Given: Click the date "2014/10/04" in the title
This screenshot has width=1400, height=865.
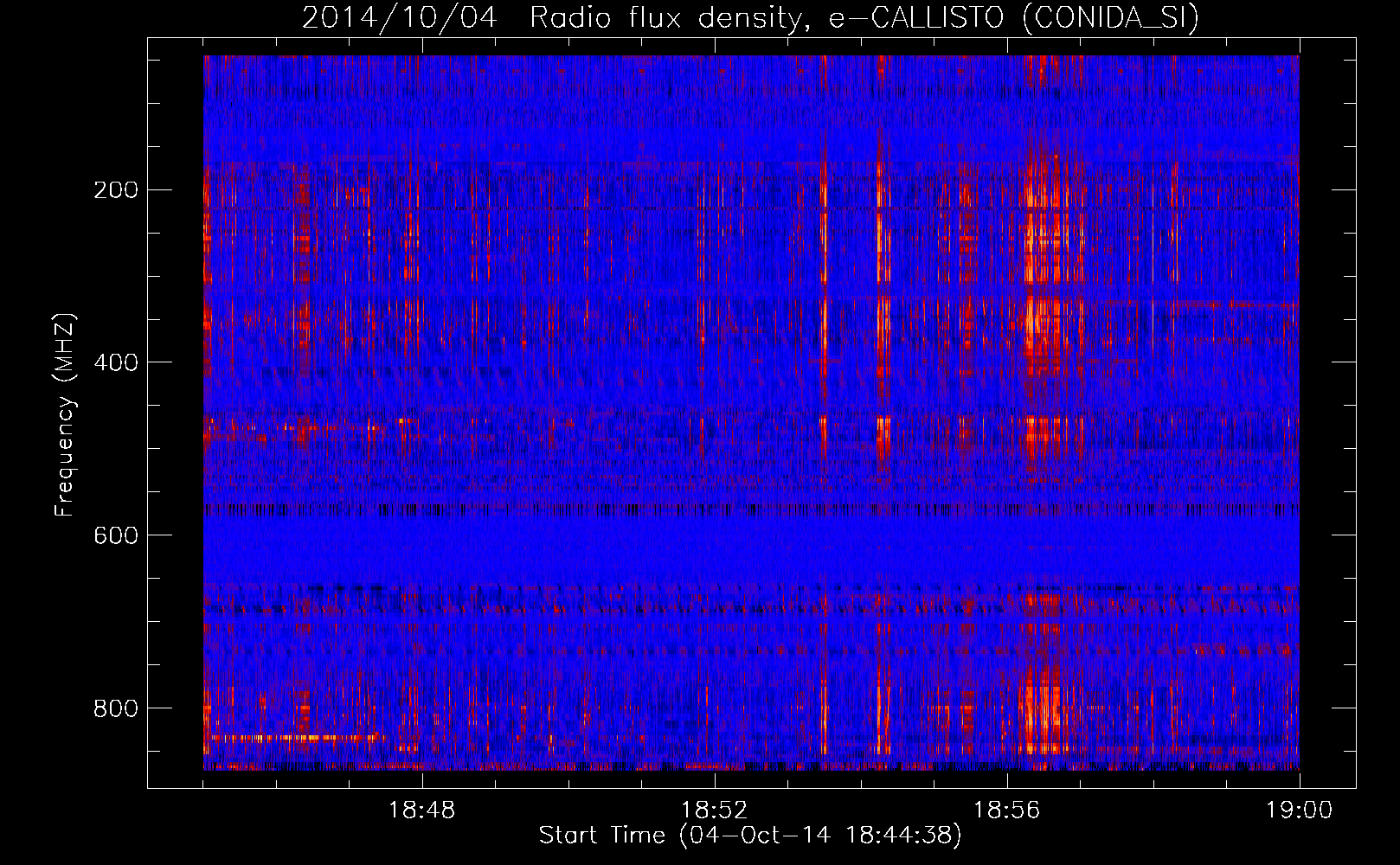Looking at the screenshot, I should click(400, 18).
